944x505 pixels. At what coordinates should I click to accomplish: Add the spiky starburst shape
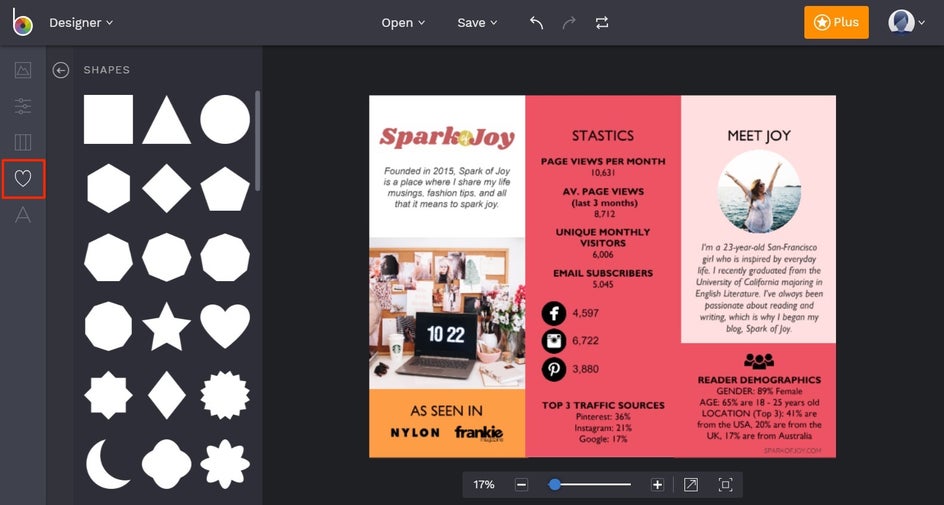tap(225, 395)
